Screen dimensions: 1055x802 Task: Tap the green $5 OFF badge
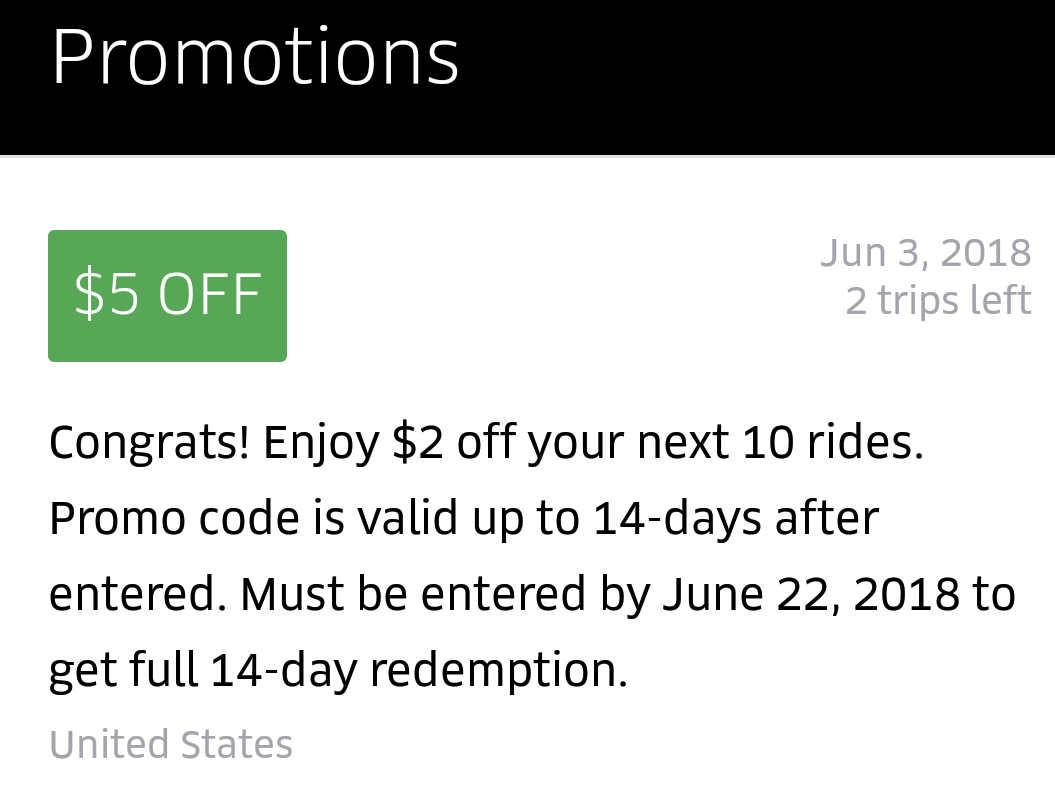167,295
